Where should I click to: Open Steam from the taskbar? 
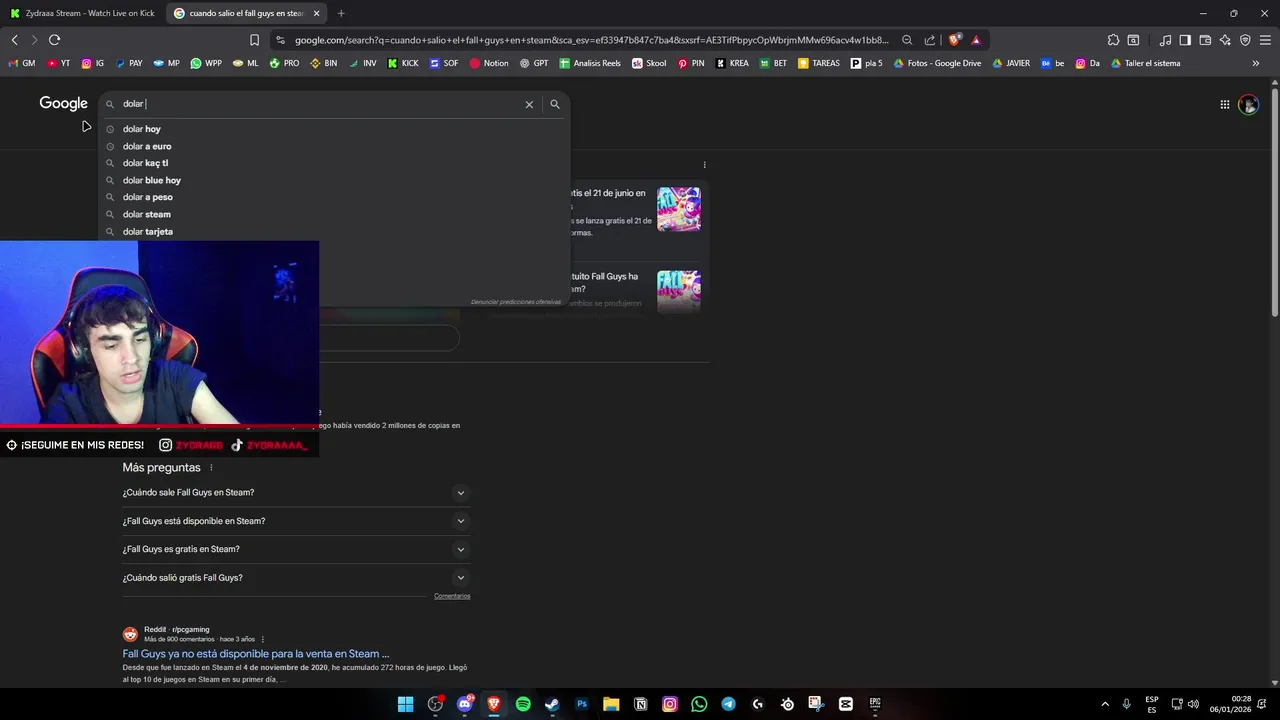(552, 704)
